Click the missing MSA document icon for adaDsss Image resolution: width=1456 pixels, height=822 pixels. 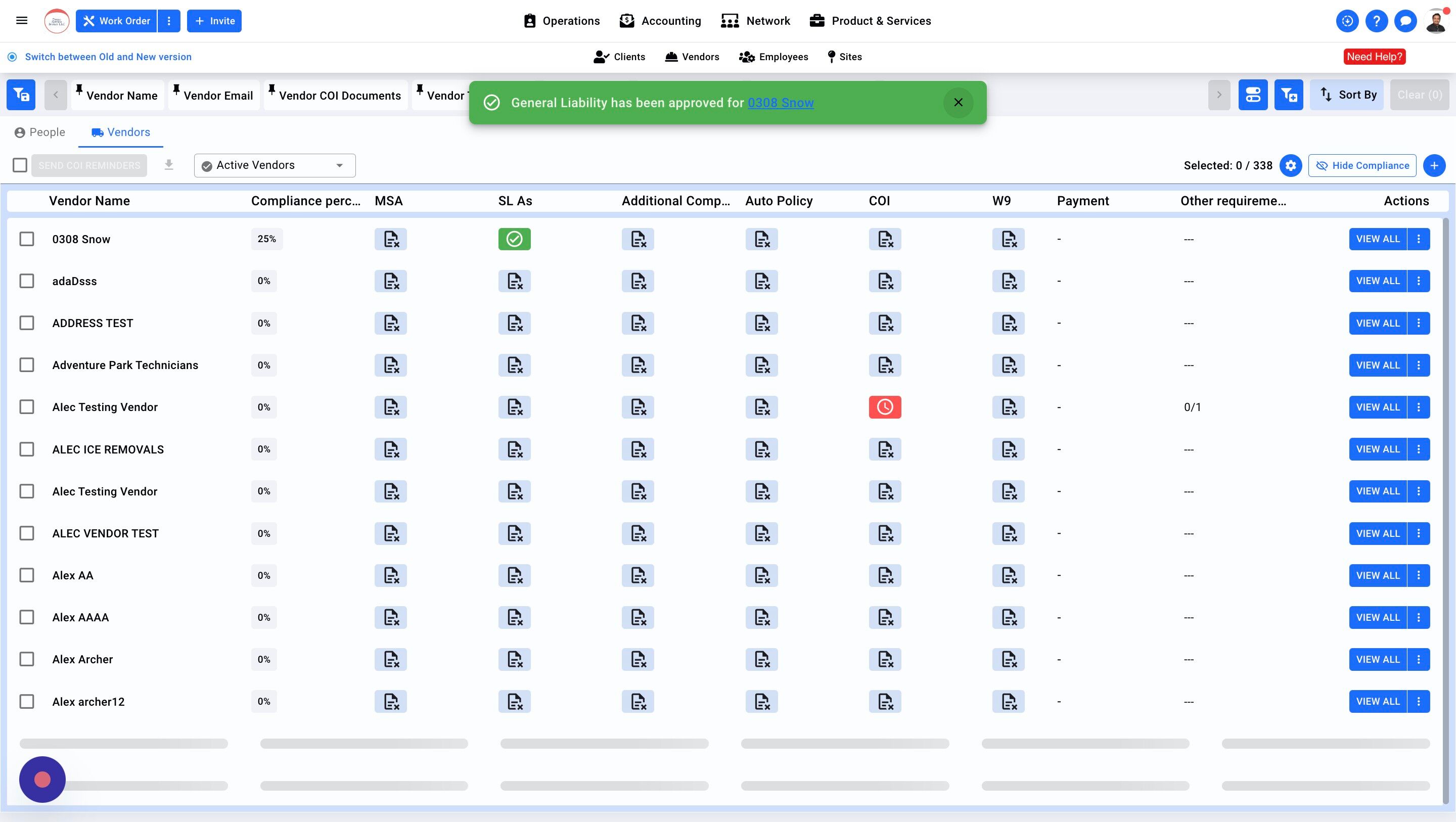[390, 281]
